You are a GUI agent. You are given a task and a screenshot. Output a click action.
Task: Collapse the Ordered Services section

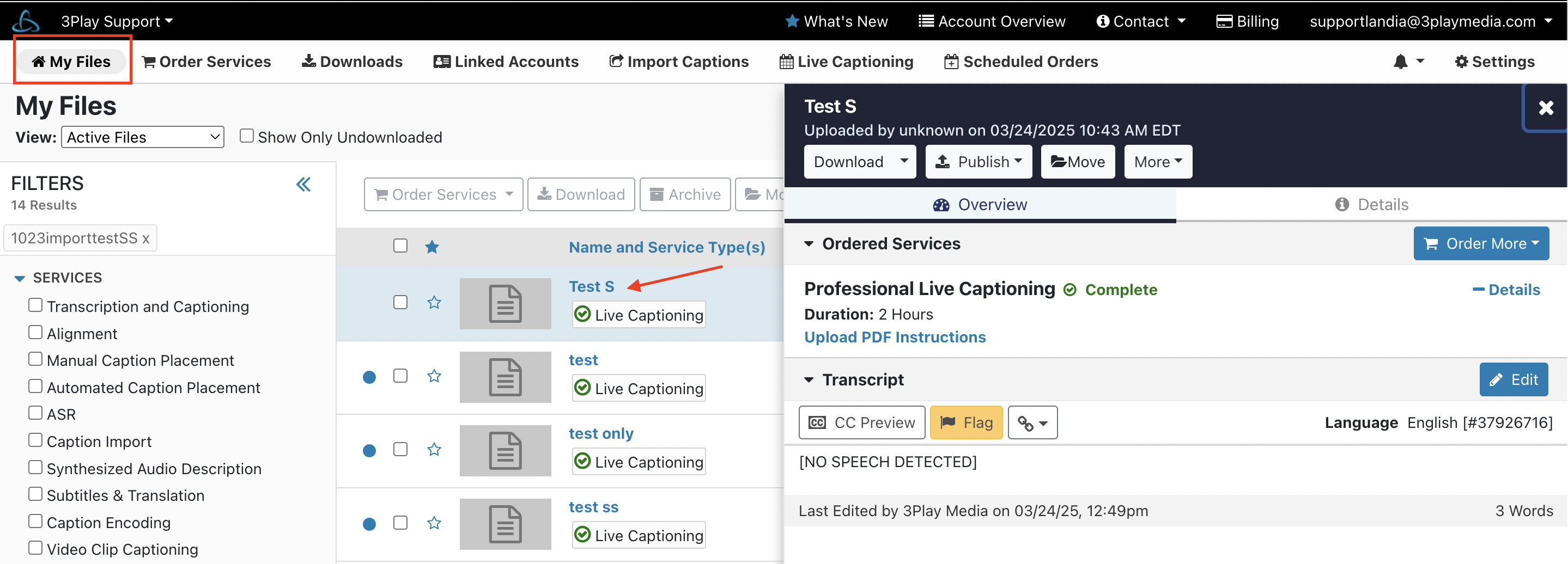point(809,244)
